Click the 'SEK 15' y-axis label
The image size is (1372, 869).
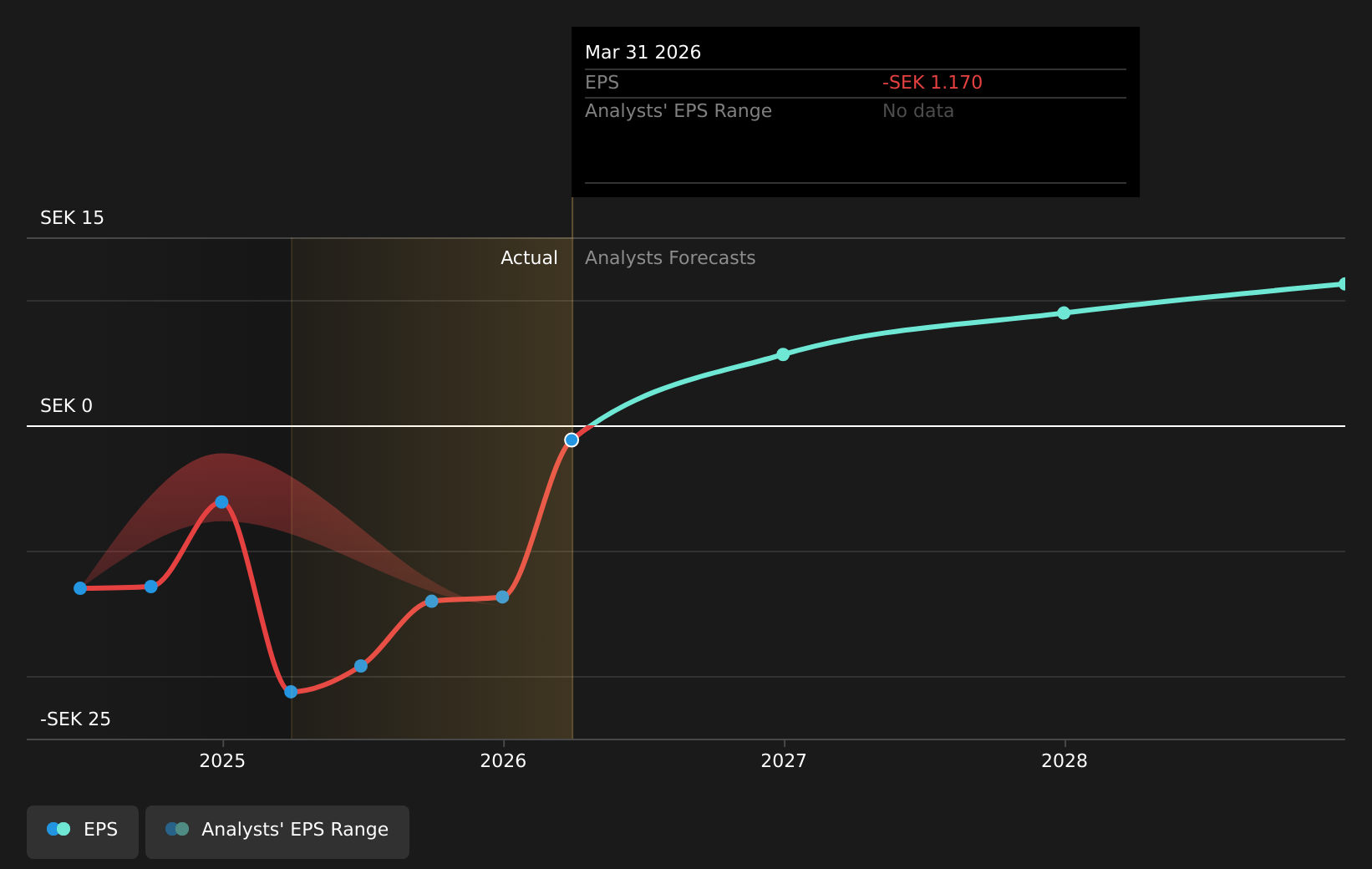click(72, 218)
